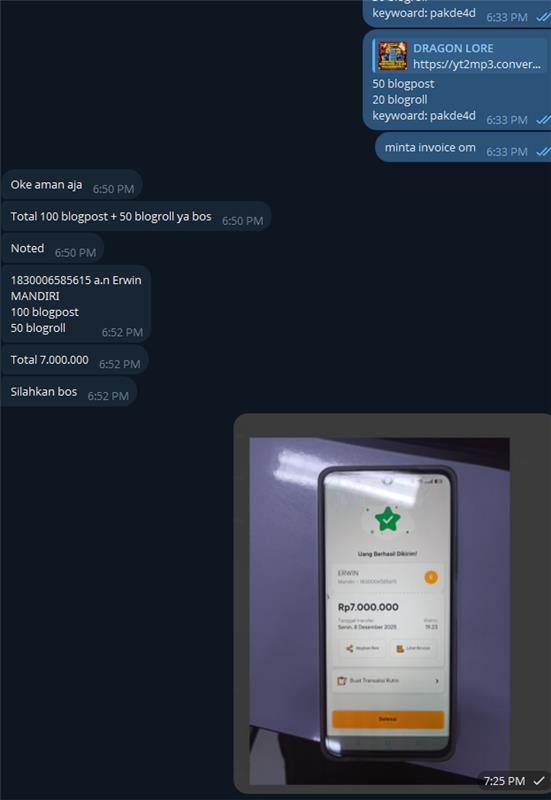Select the 'Total 7.000.000' message

pyautogui.click(x=74, y=360)
